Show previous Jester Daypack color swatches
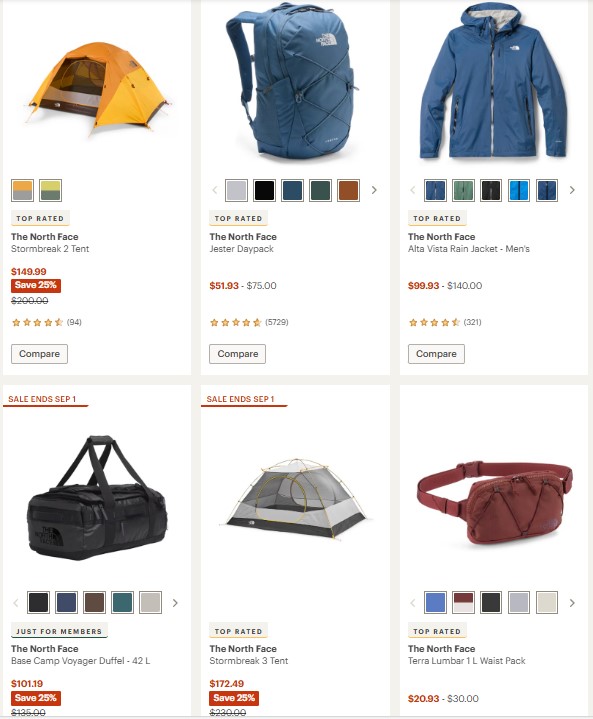The width and height of the screenshot is (593, 719). tap(215, 190)
